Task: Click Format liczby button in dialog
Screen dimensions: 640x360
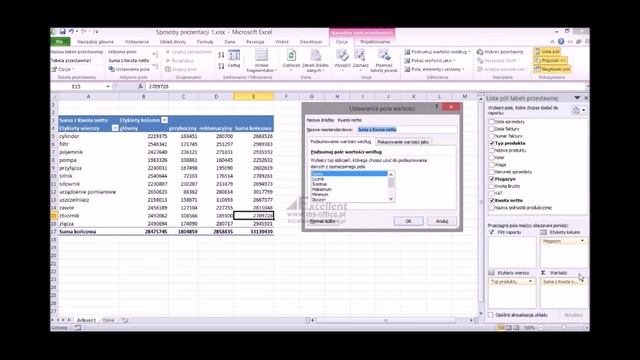Action: [x=322, y=221]
